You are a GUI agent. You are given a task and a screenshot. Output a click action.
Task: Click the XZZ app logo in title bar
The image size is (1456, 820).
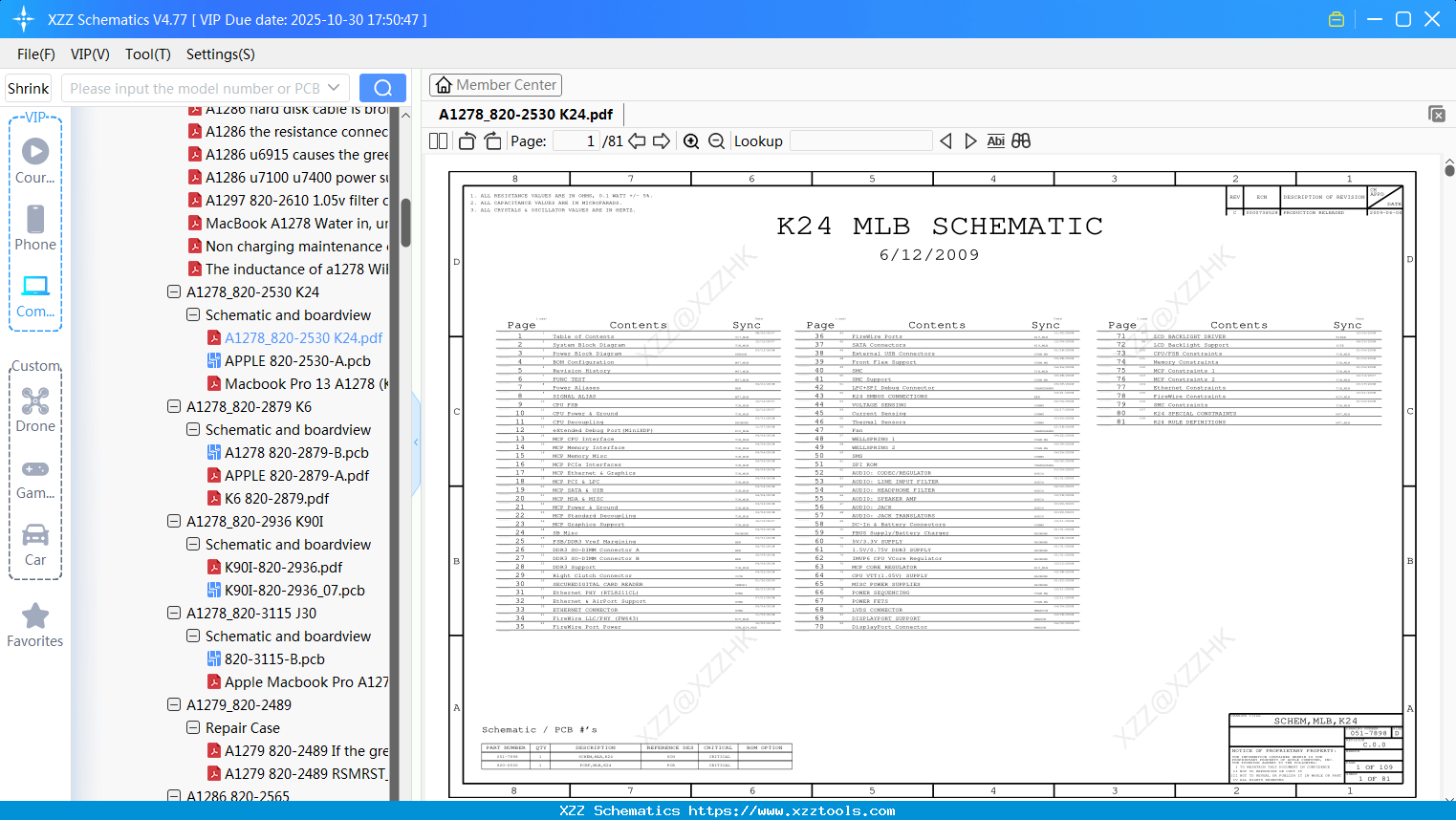[x=23, y=19]
